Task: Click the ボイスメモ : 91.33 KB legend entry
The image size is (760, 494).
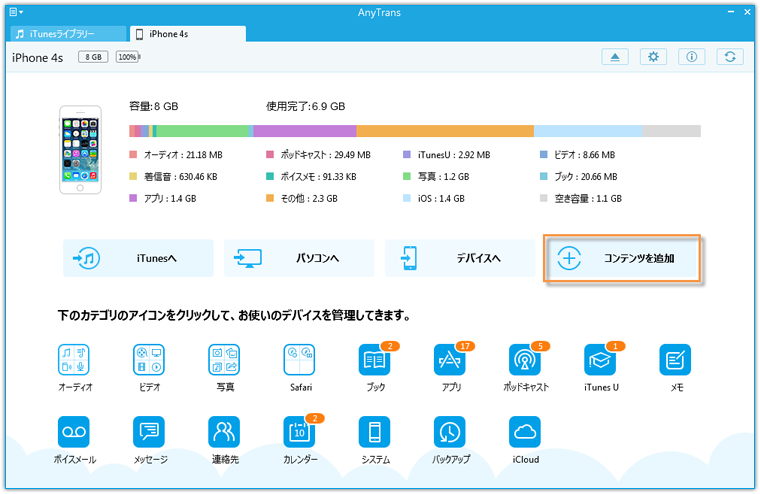Action: (x=311, y=176)
